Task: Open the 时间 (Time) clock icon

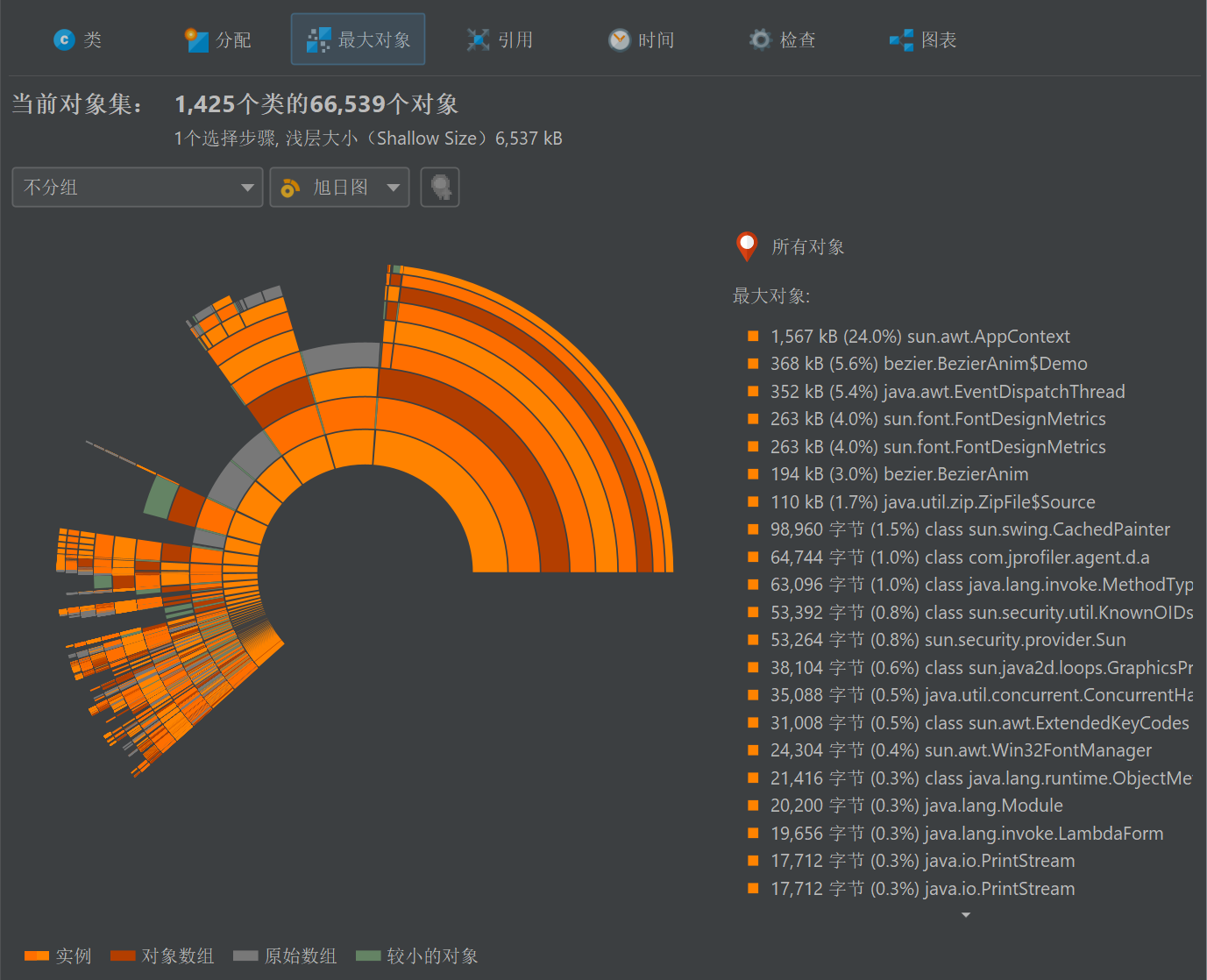Action: coord(619,39)
